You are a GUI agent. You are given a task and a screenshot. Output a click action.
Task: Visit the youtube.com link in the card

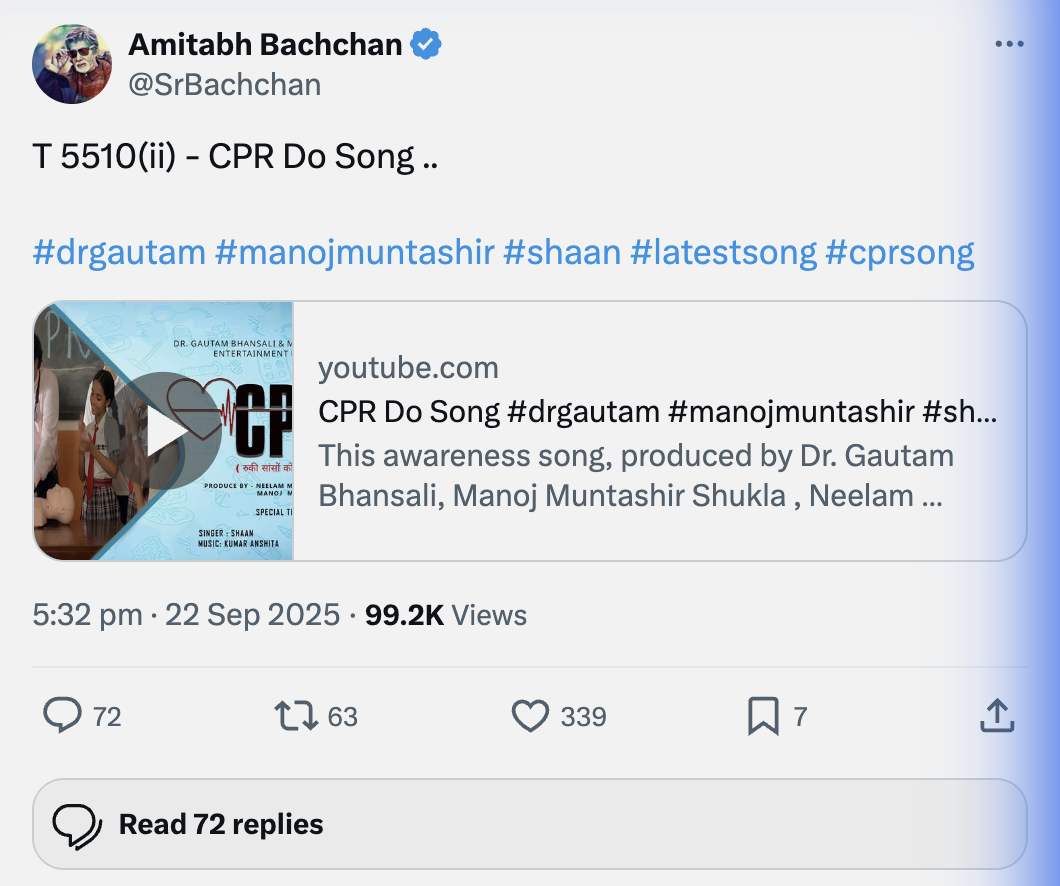[408, 368]
